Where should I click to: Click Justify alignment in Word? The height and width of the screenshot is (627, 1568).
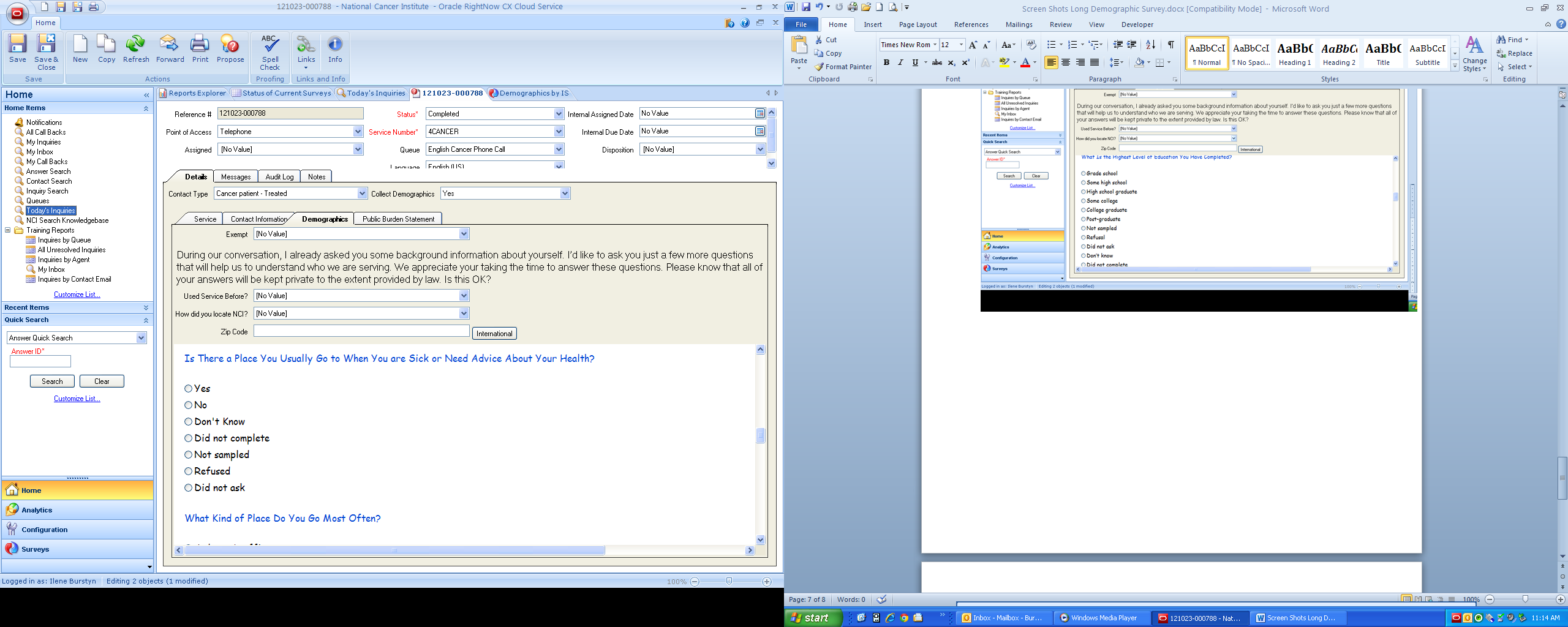[x=1095, y=62]
